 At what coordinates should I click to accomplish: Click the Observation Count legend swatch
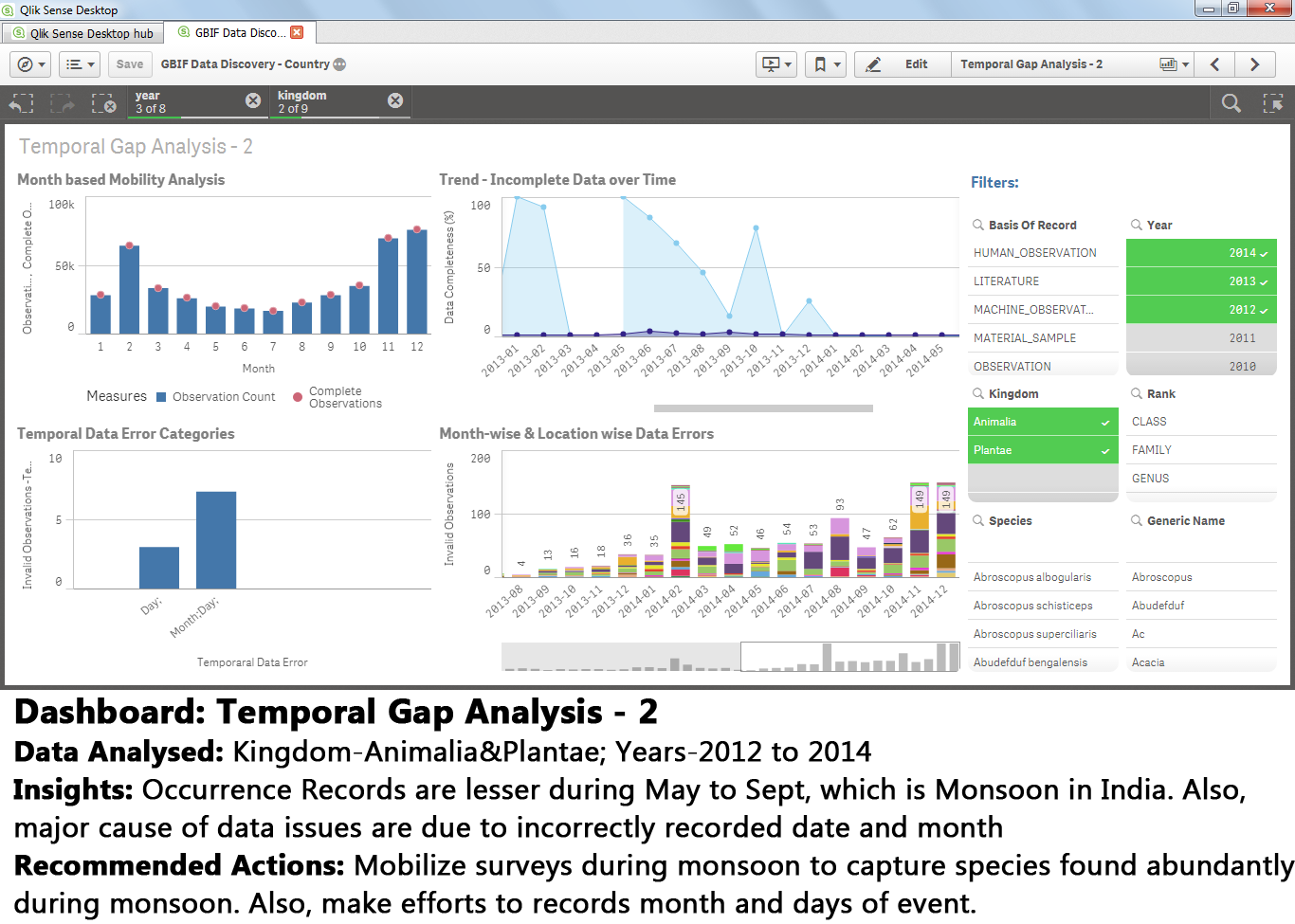click(161, 397)
